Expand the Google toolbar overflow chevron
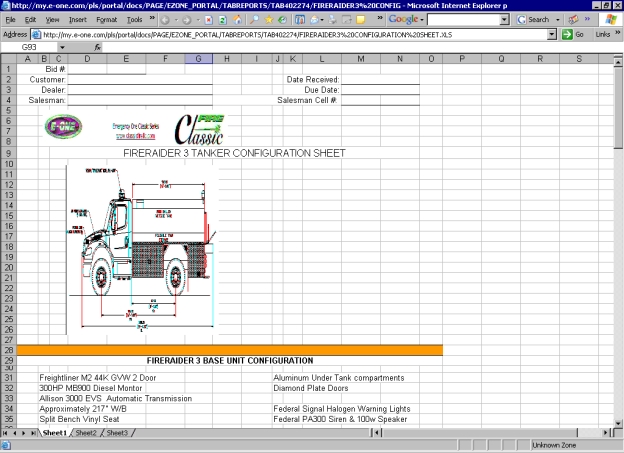Screen dimensions: 624x453 [x=587, y=19]
